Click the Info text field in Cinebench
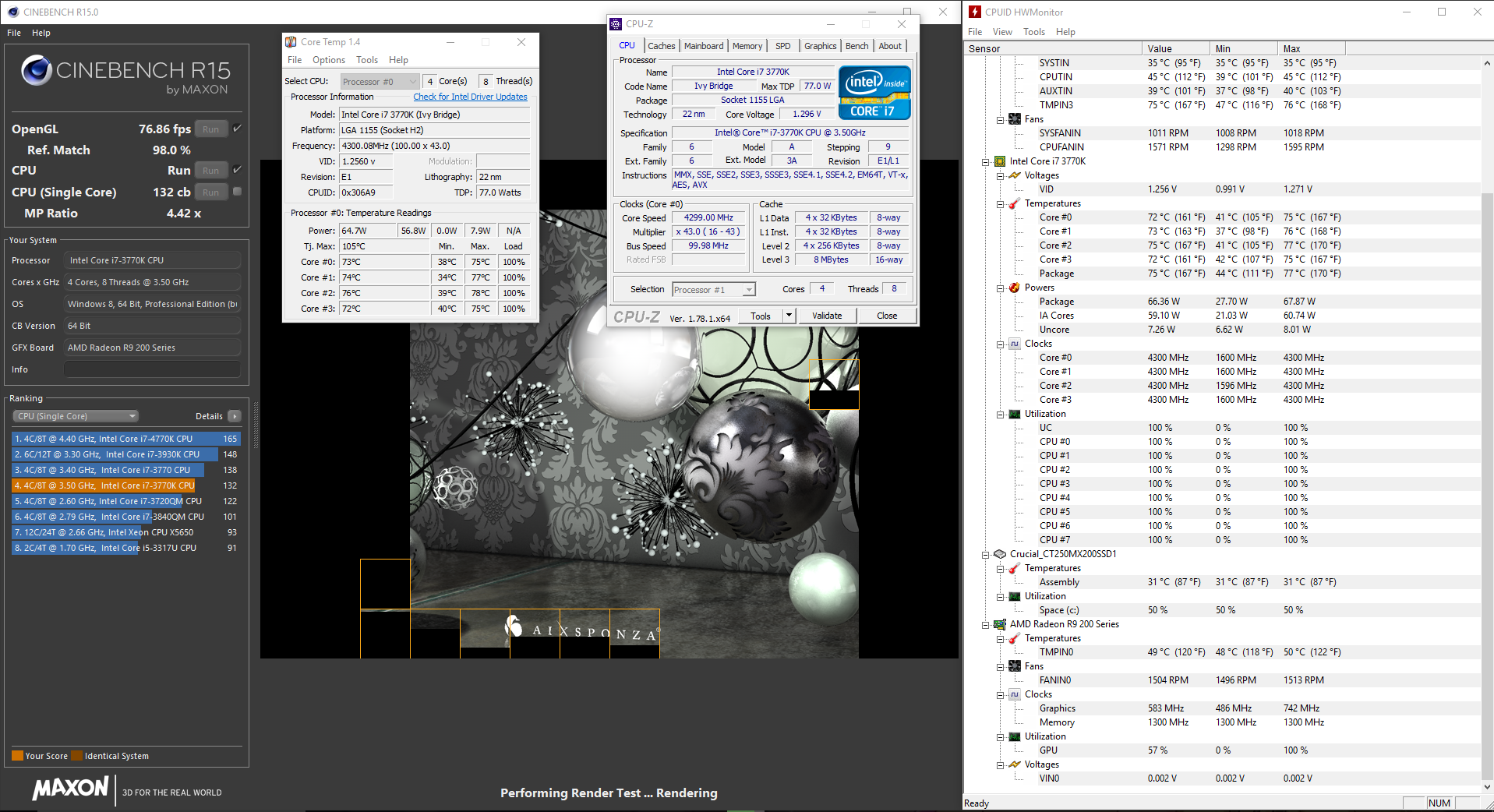 point(152,369)
